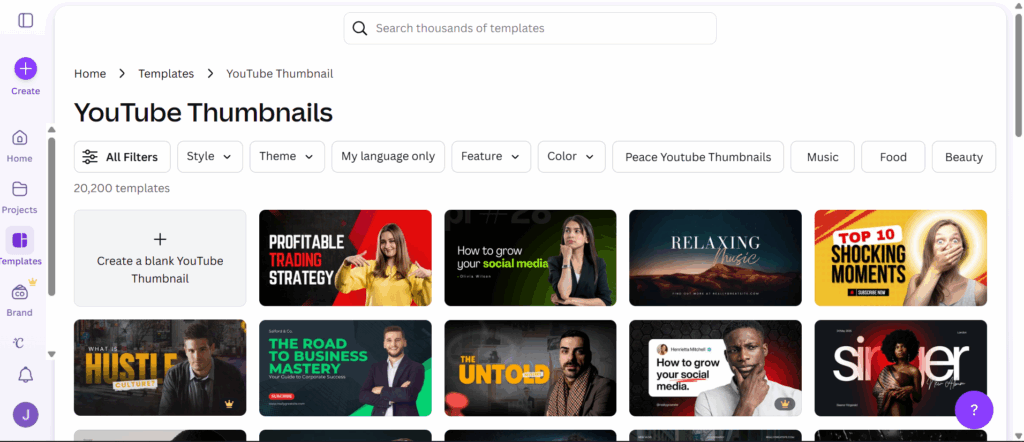Go to Home in the breadcrumb
This screenshot has width=1024, height=442.
pos(90,74)
